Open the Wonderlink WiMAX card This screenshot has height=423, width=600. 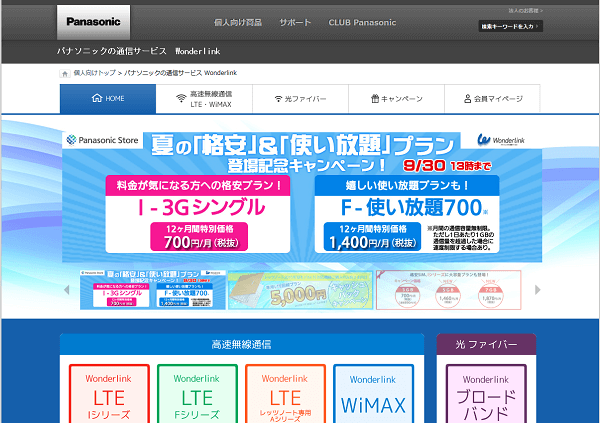tap(373, 394)
